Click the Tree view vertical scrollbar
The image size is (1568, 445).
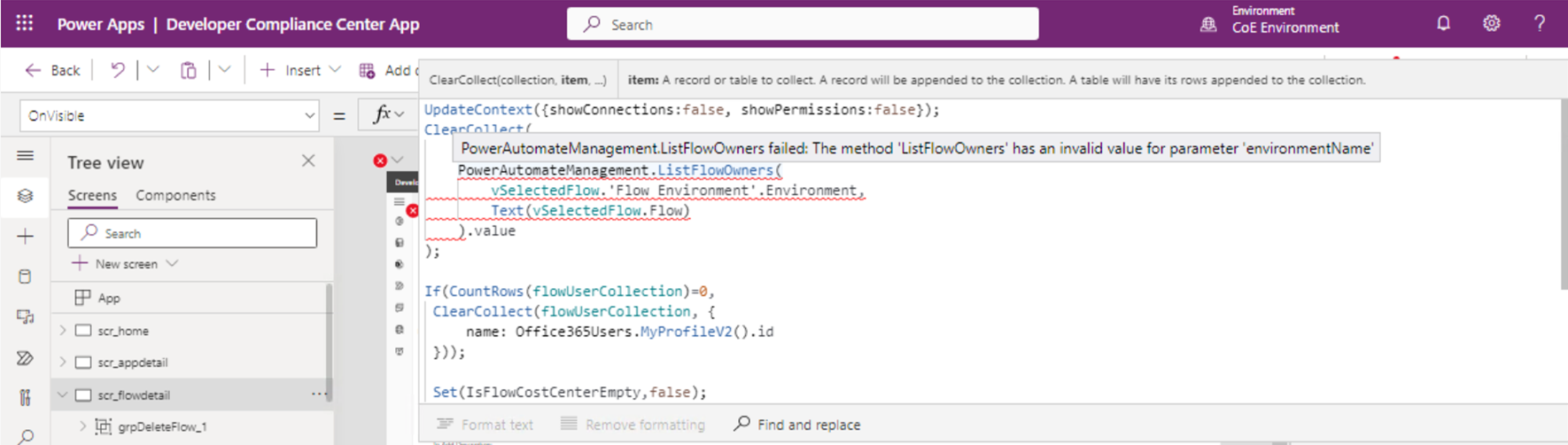click(x=330, y=342)
